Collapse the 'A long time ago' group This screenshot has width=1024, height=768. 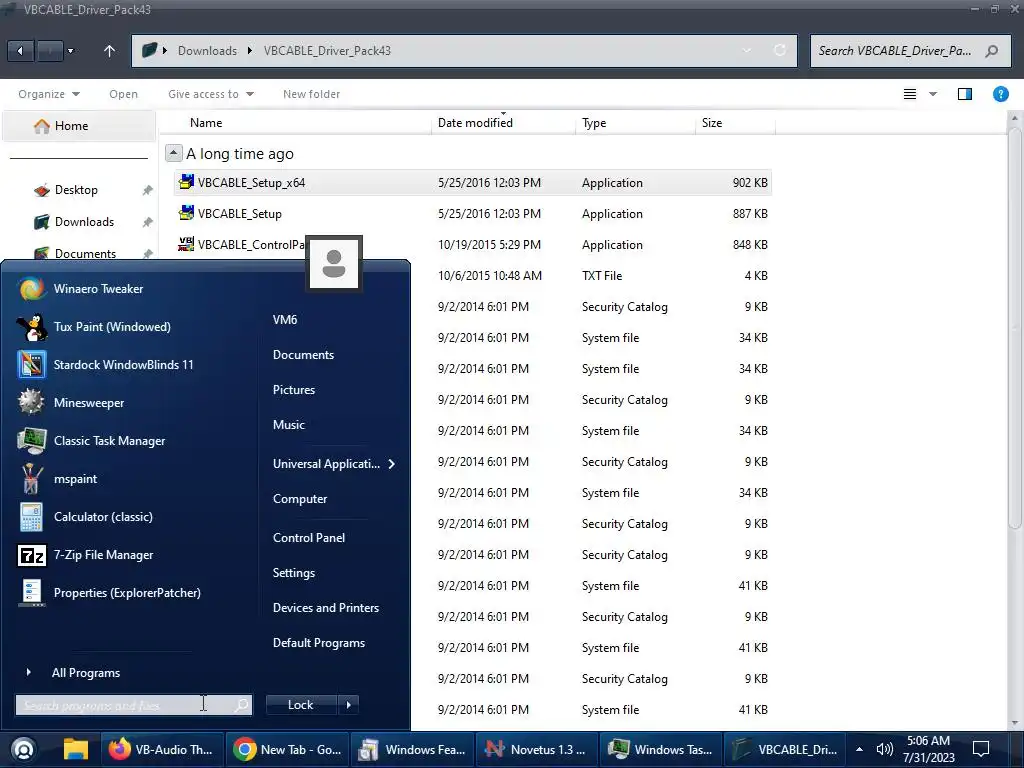click(x=173, y=153)
